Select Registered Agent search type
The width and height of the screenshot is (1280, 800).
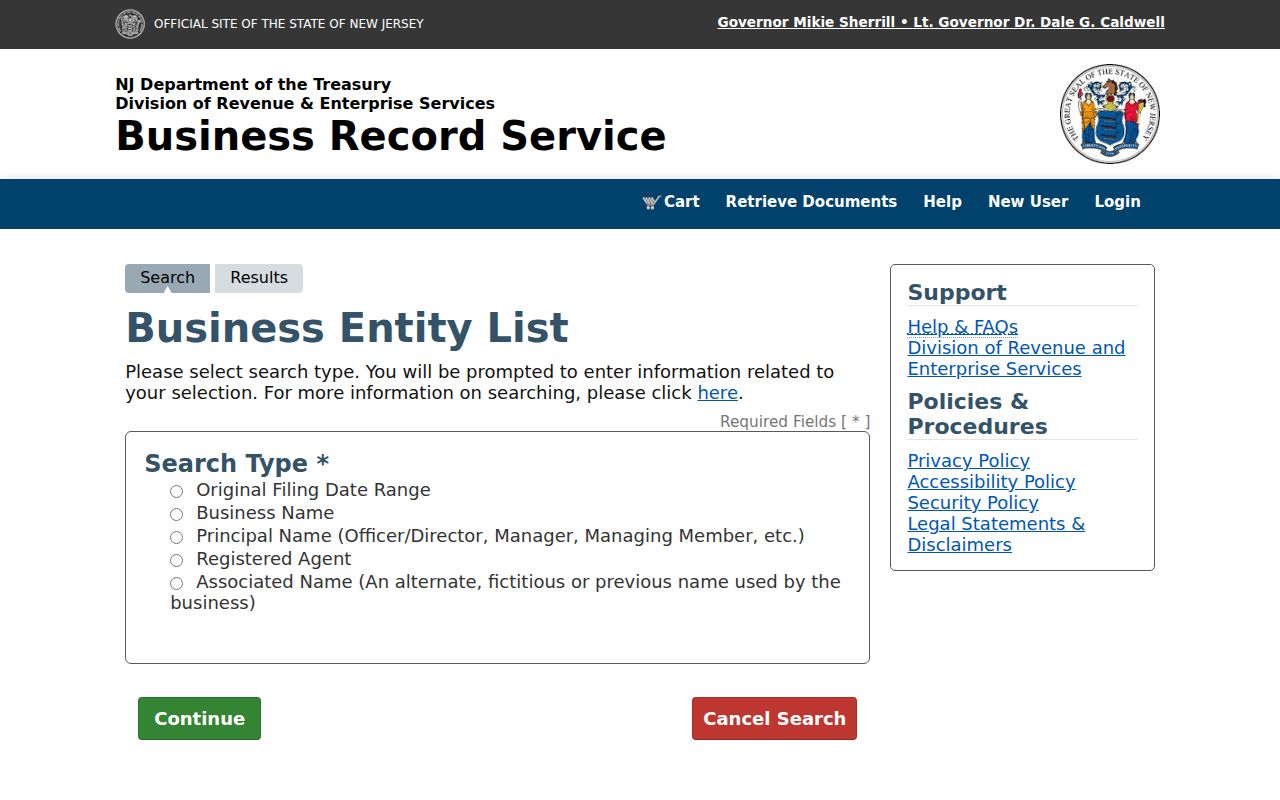pos(177,560)
